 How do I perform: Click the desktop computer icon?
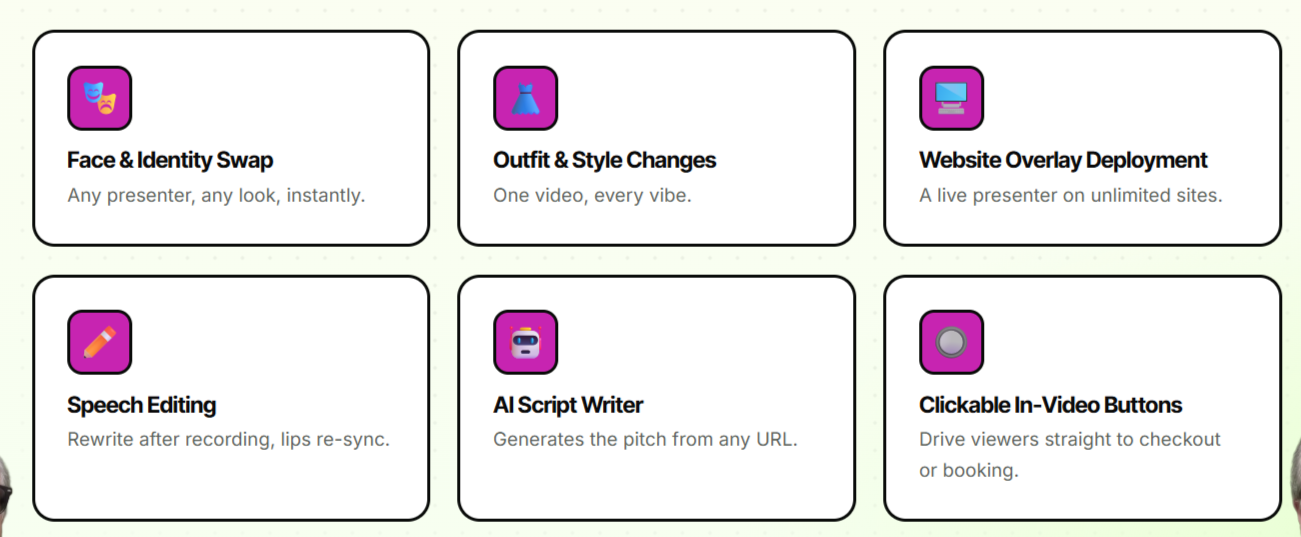click(x=951, y=98)
